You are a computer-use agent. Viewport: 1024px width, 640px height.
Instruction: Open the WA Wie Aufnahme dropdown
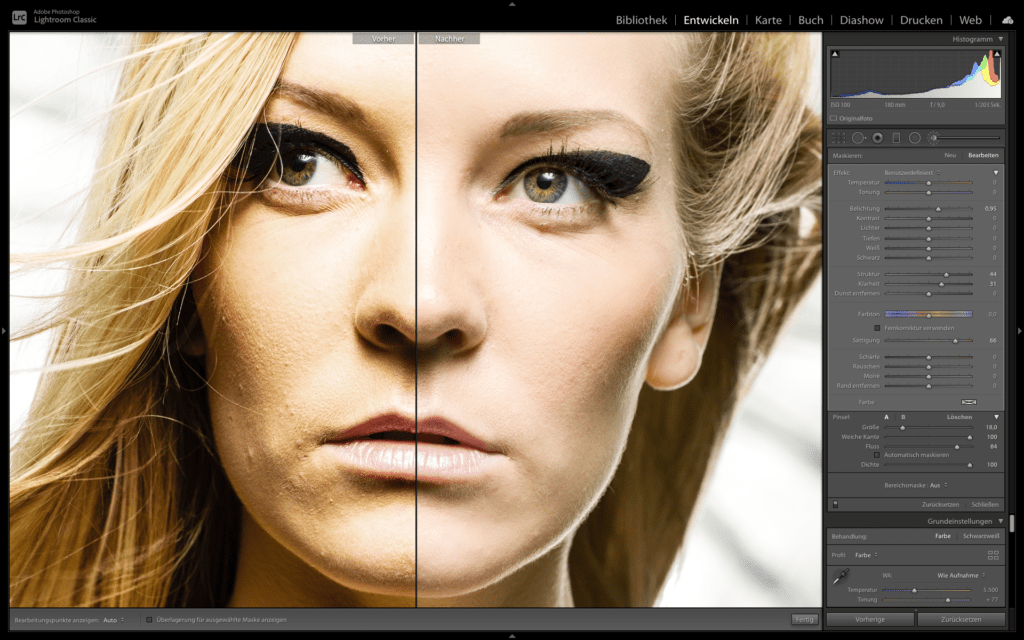click(961, 575)
